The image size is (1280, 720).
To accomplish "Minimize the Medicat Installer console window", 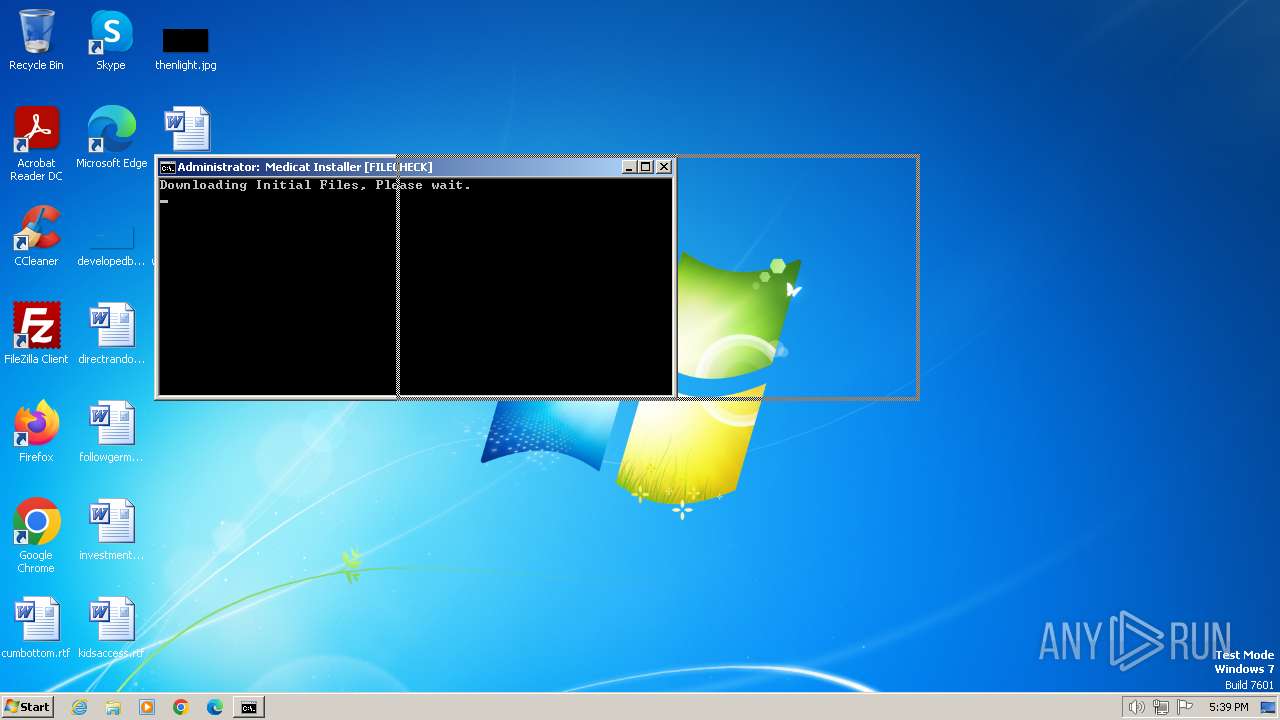I will [629, 167].
